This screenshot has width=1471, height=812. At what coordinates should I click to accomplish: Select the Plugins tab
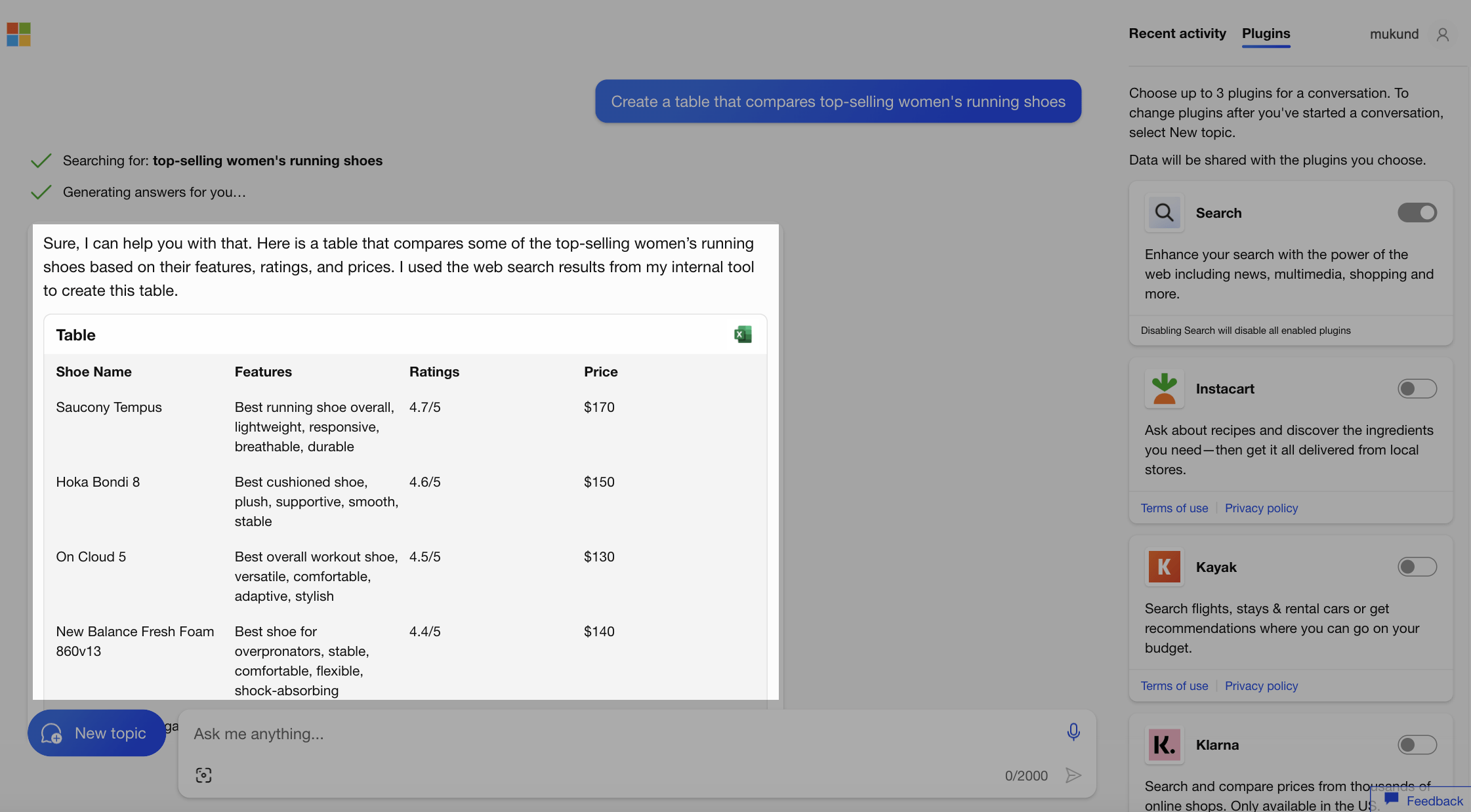pyautogui.click(x=1266, y=33)
